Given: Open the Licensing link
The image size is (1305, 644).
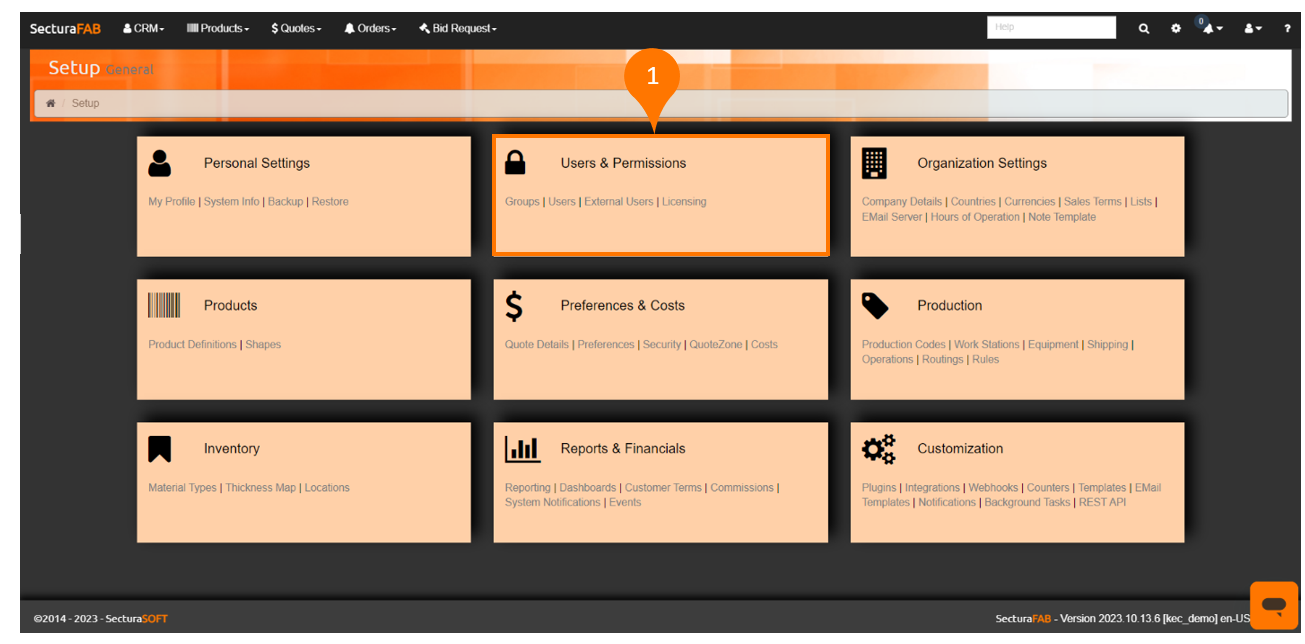Looking at the screenshot, I should [x=684, y=202].
